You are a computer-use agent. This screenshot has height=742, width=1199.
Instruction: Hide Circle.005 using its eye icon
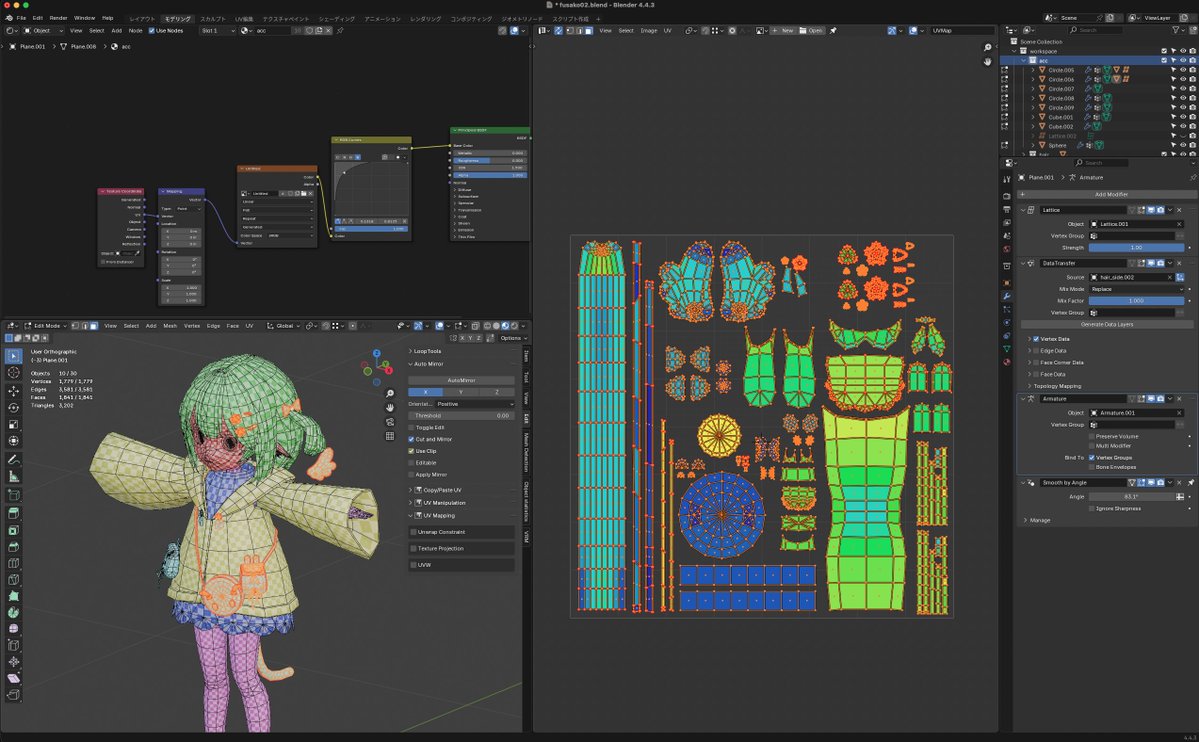[x=1183, y=70]
